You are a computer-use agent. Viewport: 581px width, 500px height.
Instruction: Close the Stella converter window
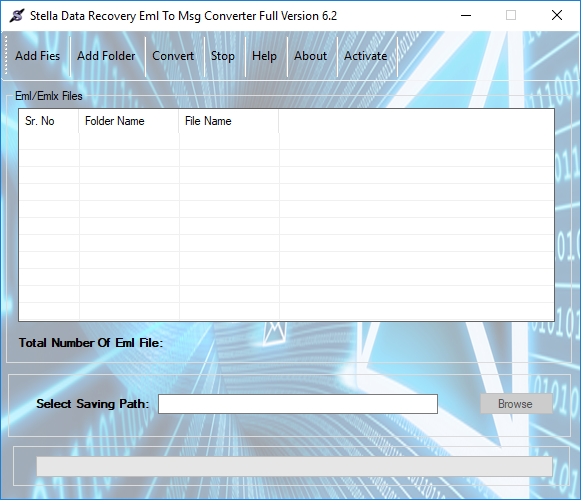(x=557, y=16)
